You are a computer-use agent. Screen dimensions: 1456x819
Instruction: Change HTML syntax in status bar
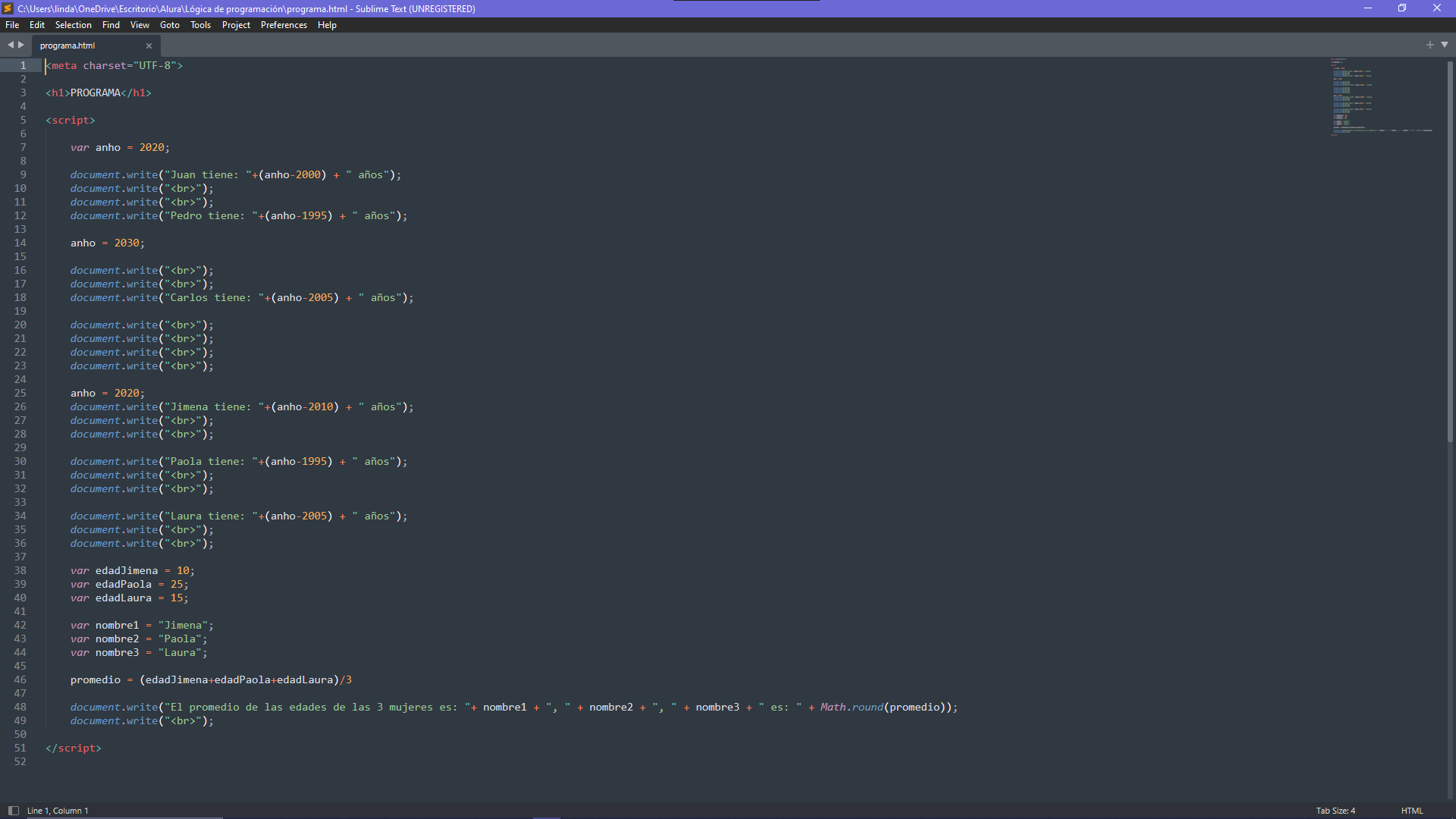click(1412, 811)
